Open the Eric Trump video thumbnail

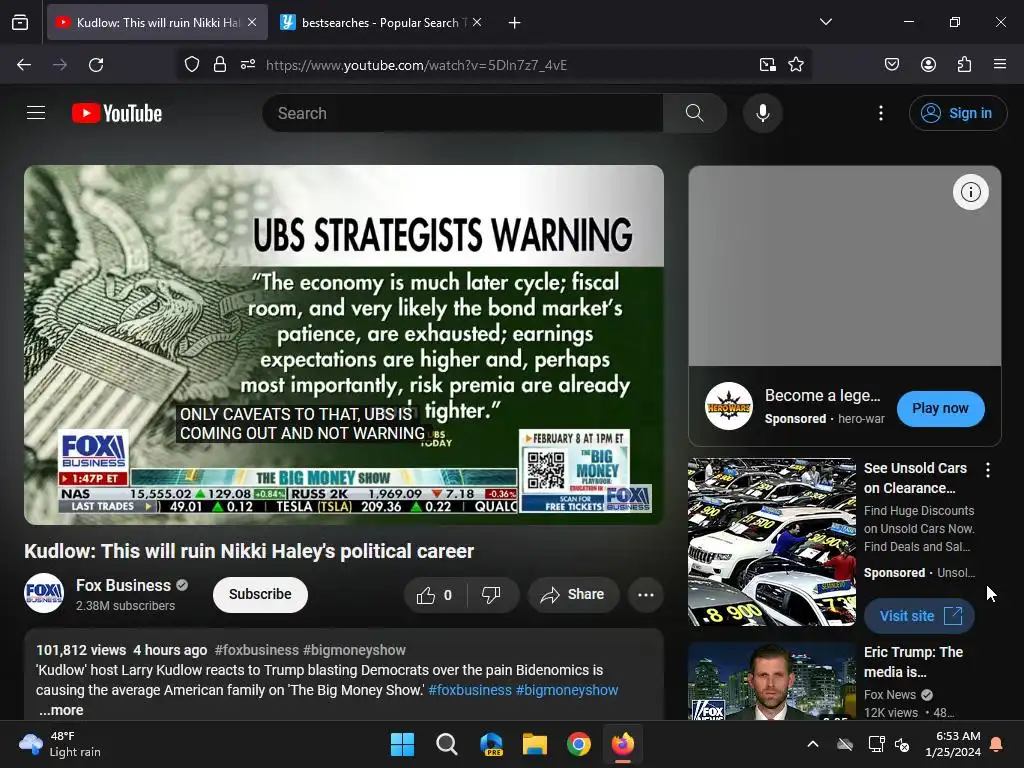[x=771, y=682]
